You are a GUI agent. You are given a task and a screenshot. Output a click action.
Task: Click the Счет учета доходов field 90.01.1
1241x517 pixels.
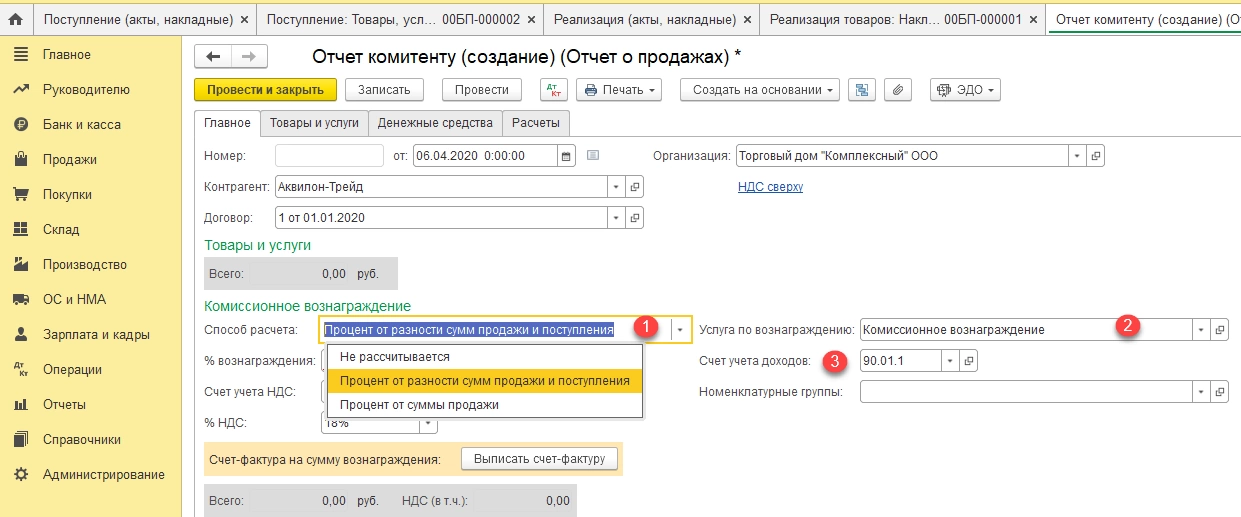[900, 360]
